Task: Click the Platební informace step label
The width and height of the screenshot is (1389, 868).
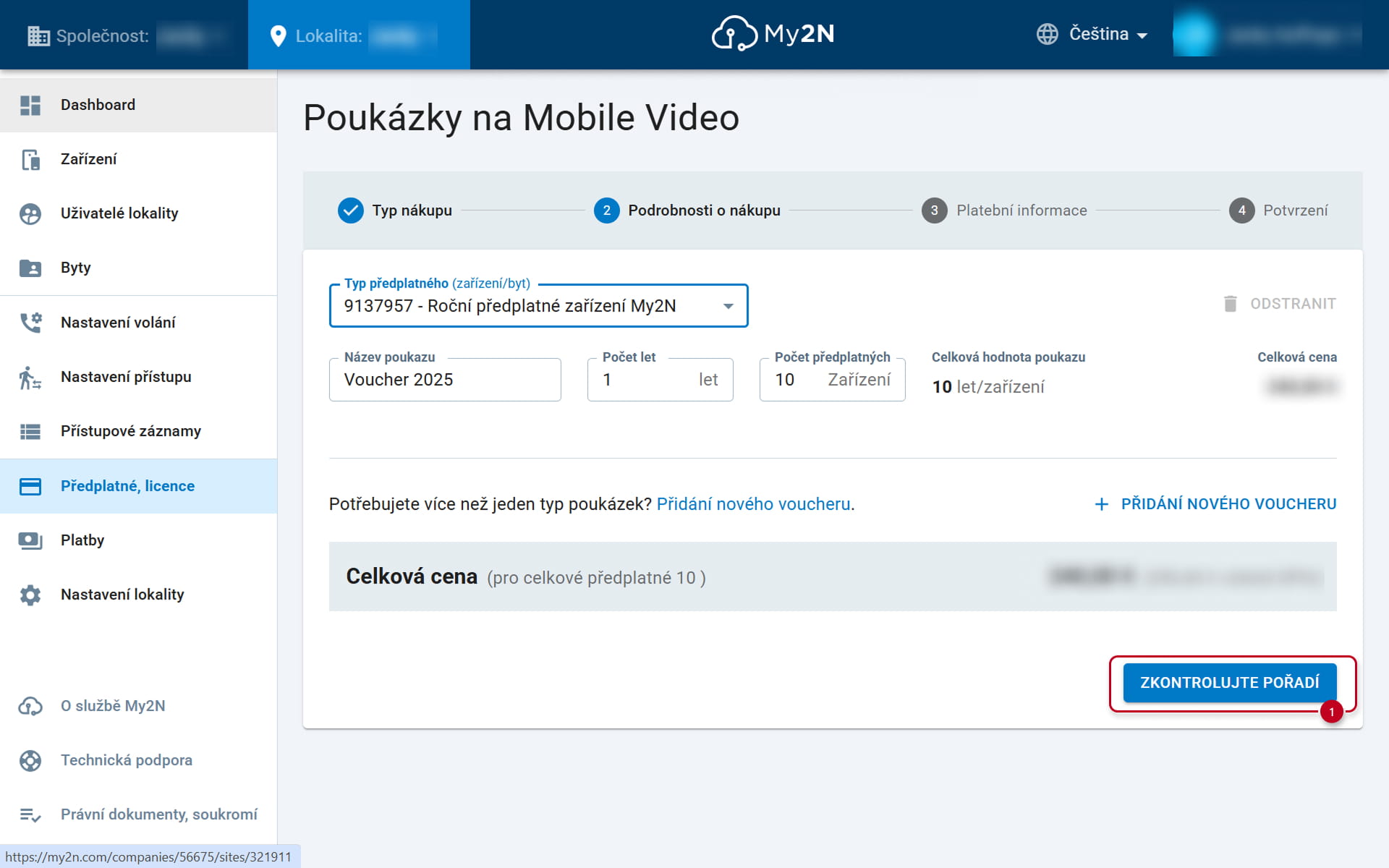Action: (x=1021, y=210)
